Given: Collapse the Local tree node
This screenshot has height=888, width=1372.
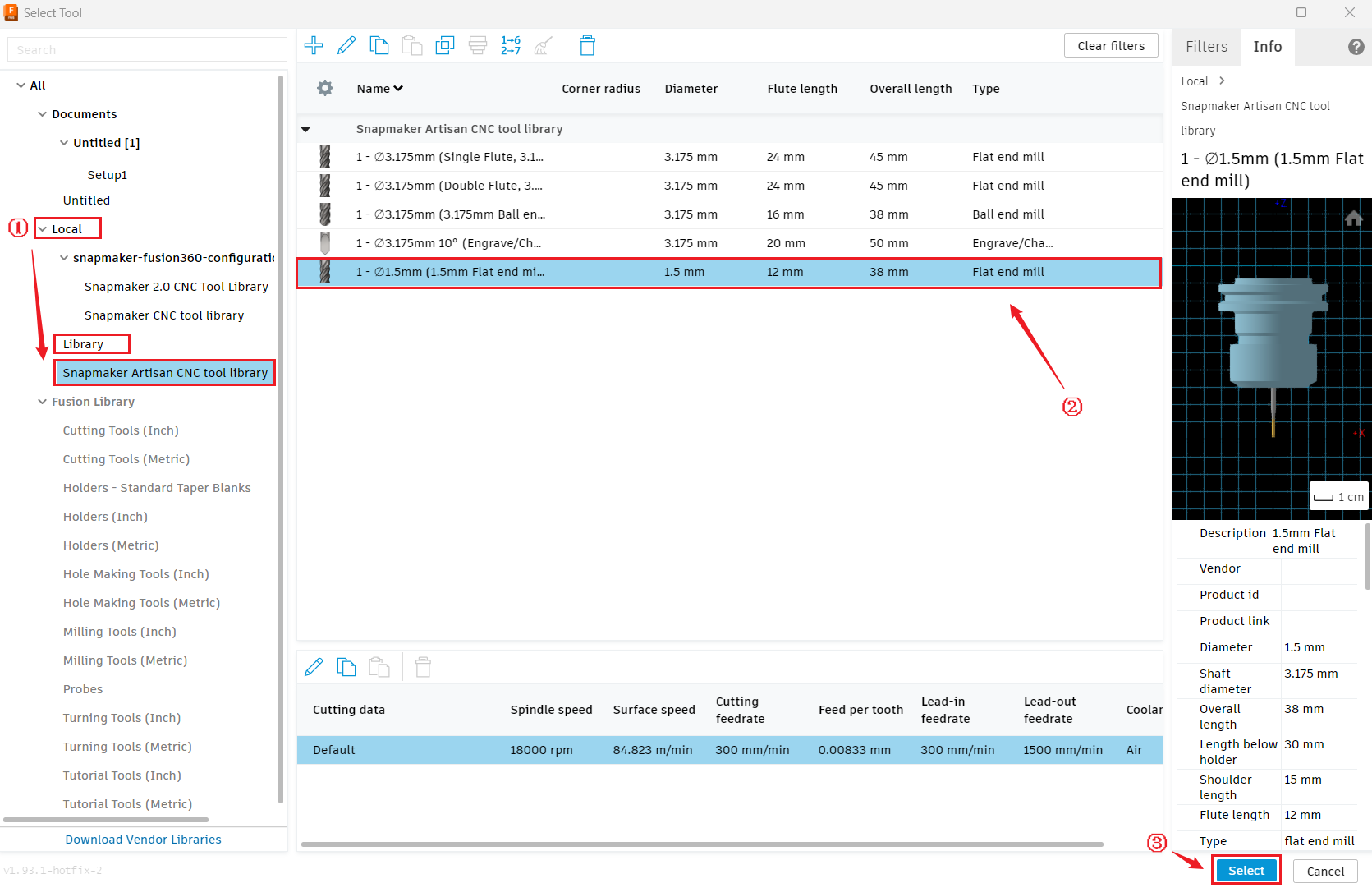Looking at the screenshot, I should pyautogui.click(x=43, y=229).
